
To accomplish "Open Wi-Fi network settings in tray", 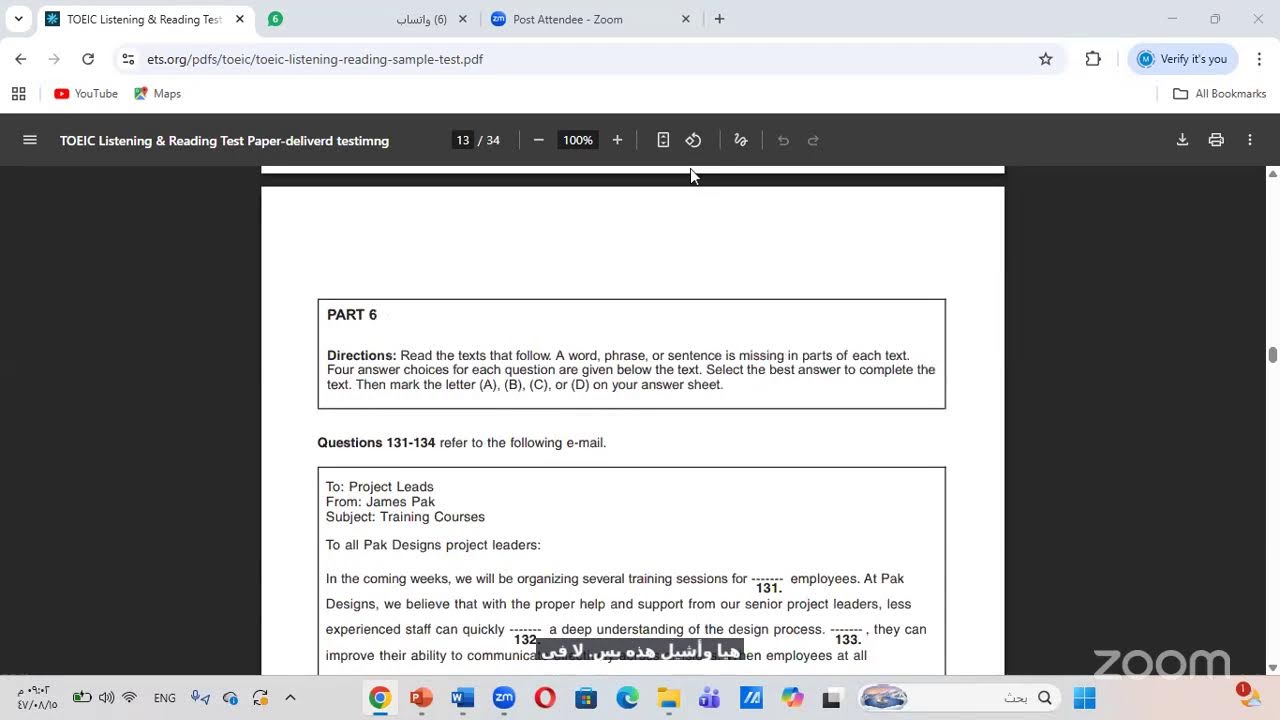I will click(129, 698).
